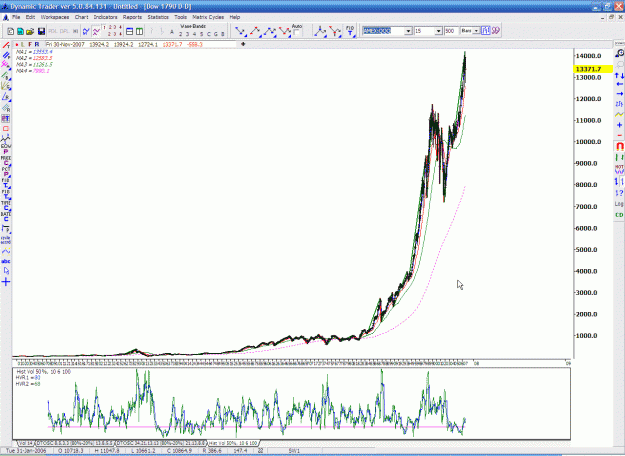The image size is (625, 456).
Task: Click the MA 1 value label
Action: [x=34, y=52]
